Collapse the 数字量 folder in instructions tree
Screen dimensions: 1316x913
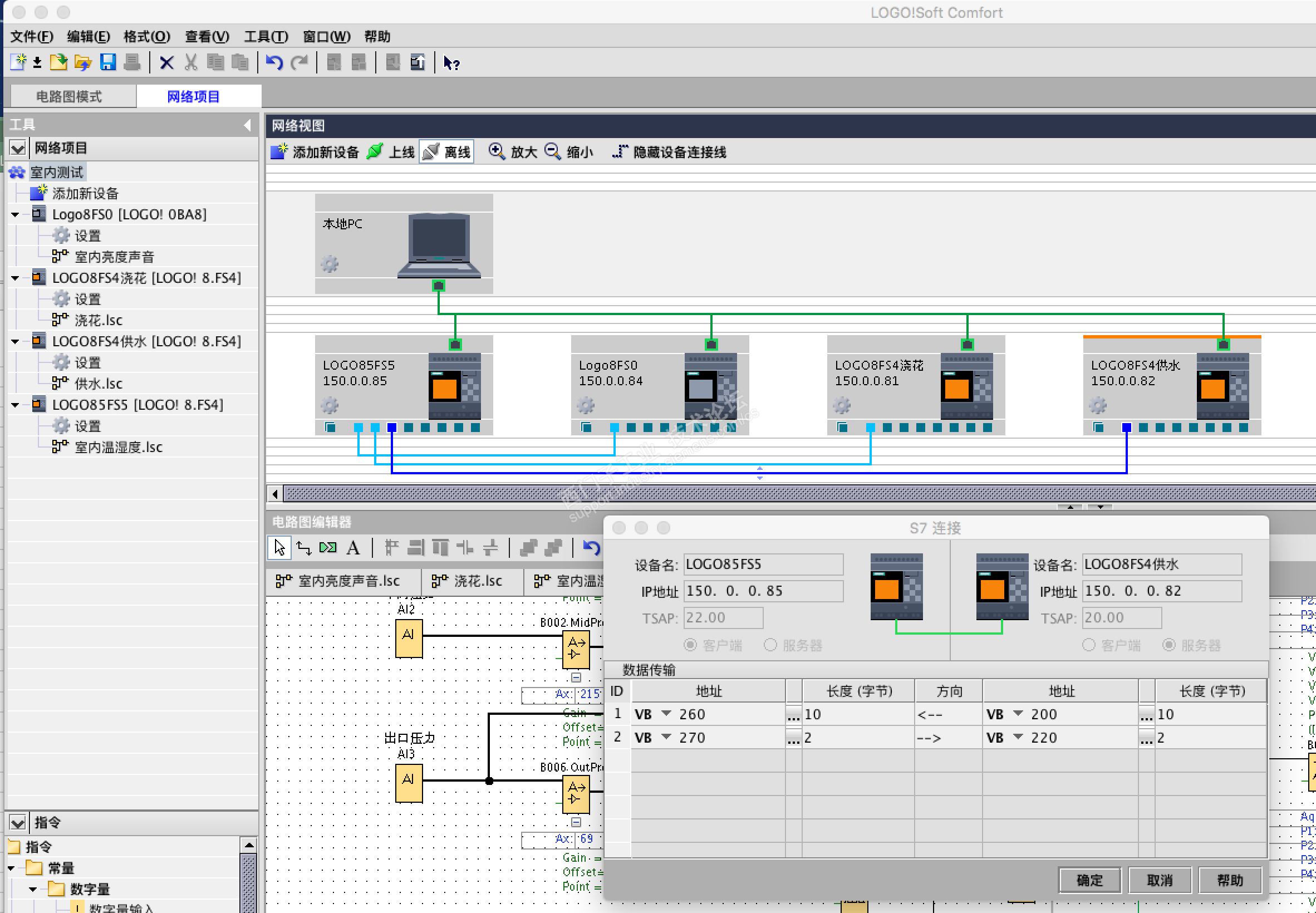33,889
